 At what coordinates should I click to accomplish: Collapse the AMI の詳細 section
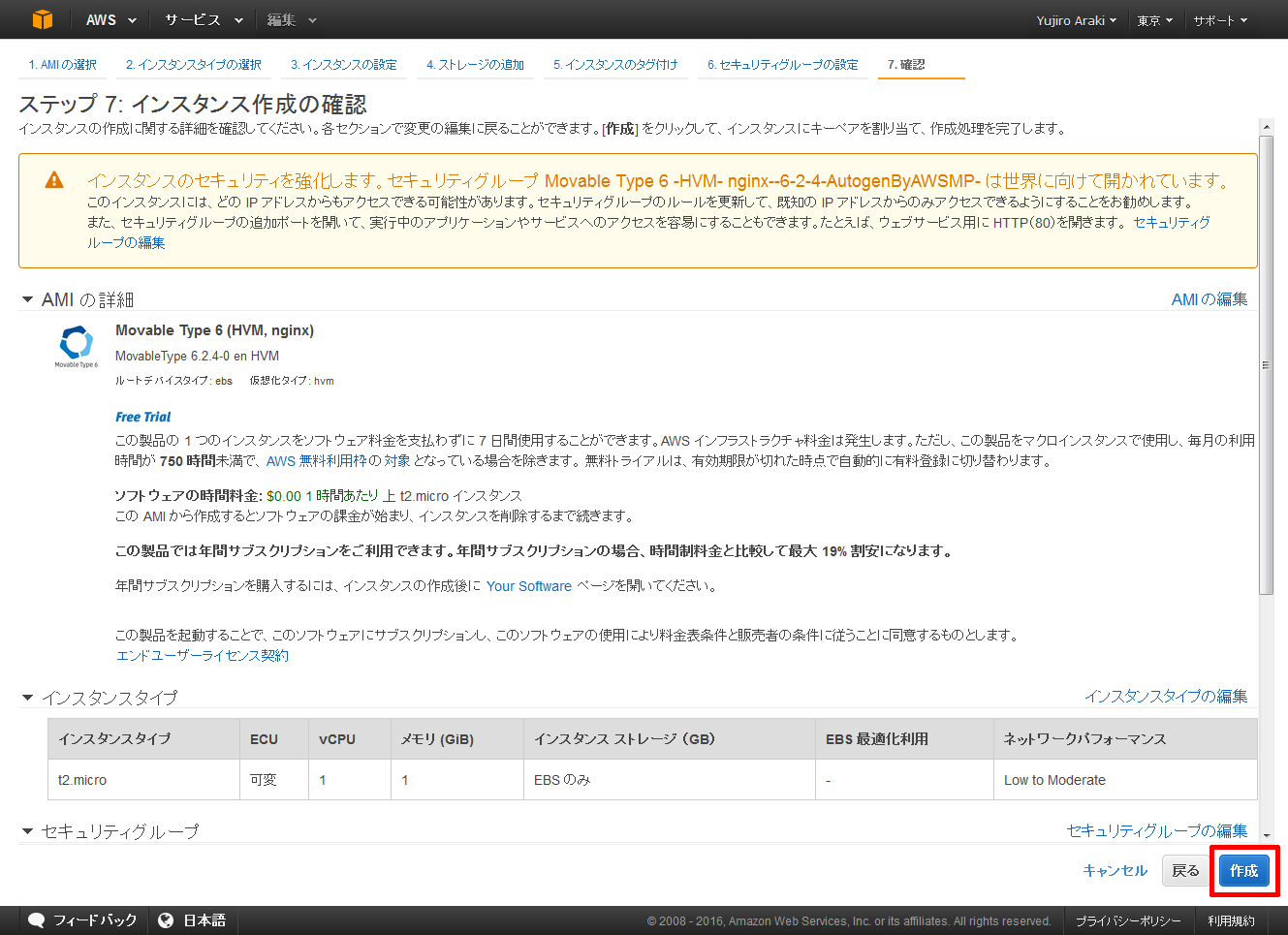coord(27,300)
